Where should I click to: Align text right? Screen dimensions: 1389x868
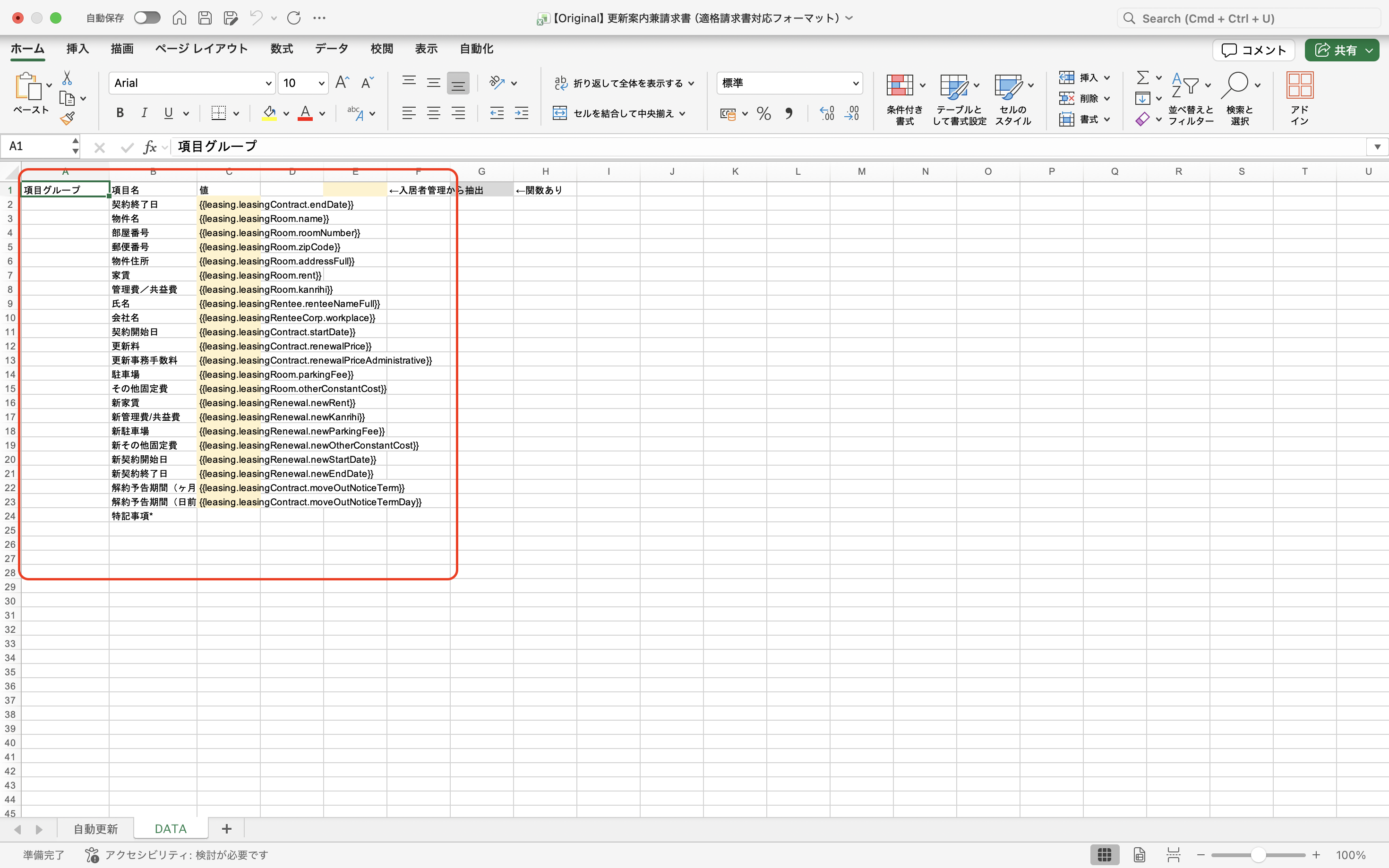[458, 113]
